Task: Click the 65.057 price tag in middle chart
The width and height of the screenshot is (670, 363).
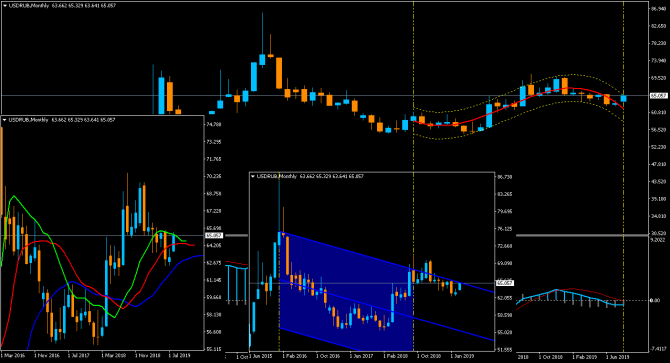Action: (504, 283)
